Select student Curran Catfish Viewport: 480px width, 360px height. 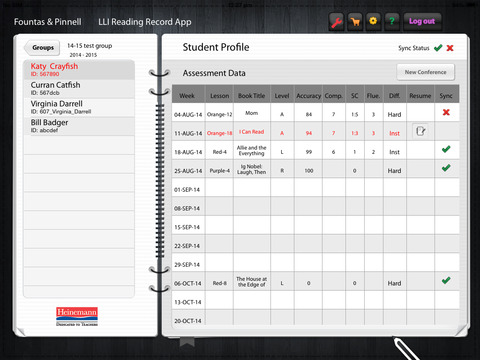(x=79, y=88)
